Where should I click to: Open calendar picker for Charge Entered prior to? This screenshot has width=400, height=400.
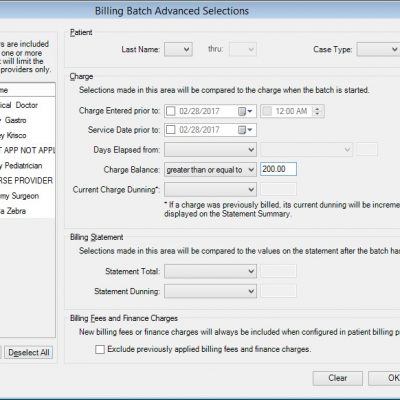coord(245,111)
